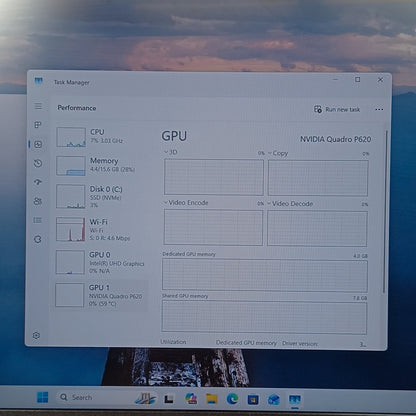The height and width of the screenshot is (416, 416).
Task: Open the Processes page icon in the sidebar
Action: pos(38,125)
